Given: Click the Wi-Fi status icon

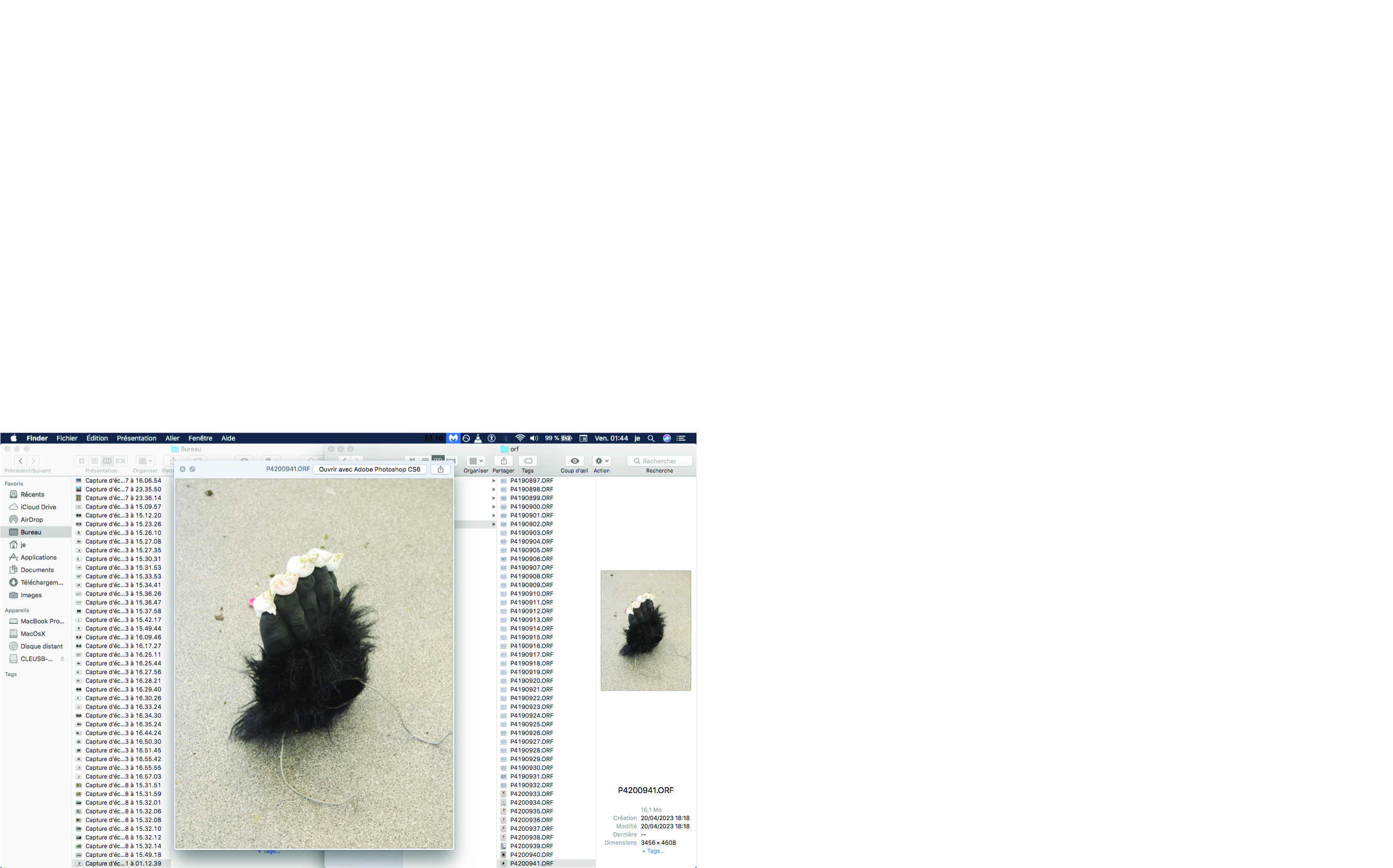Looking at the screenshot, I should 520,438.
